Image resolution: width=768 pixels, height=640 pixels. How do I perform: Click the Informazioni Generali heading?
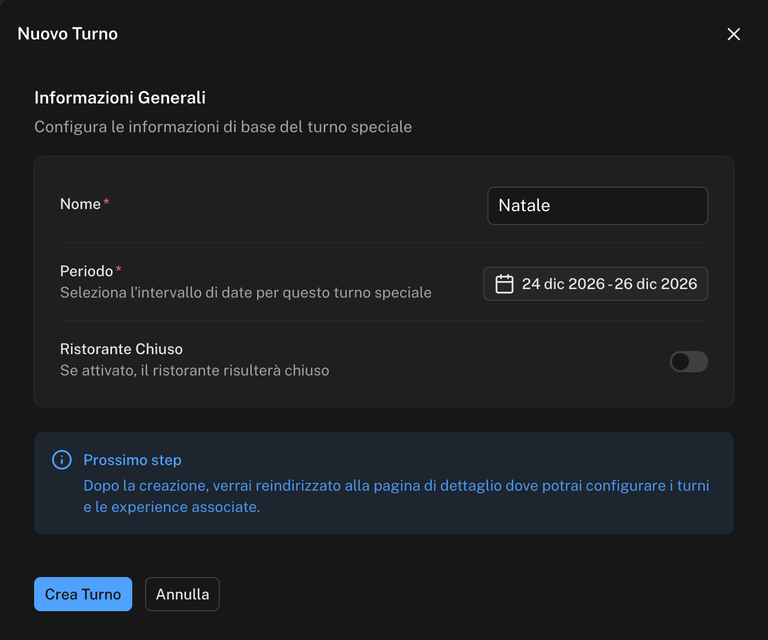120,97
